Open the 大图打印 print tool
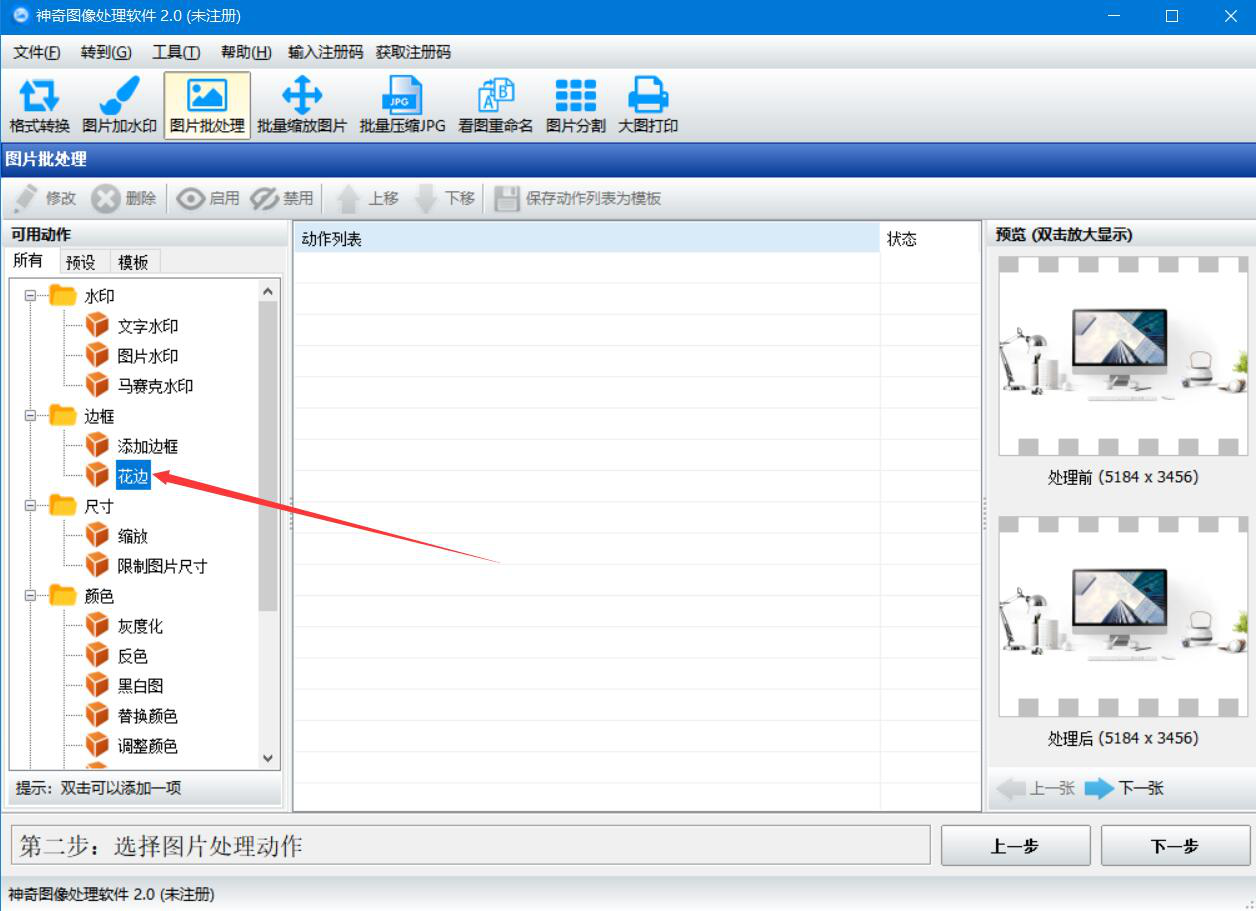 [647, 105]
